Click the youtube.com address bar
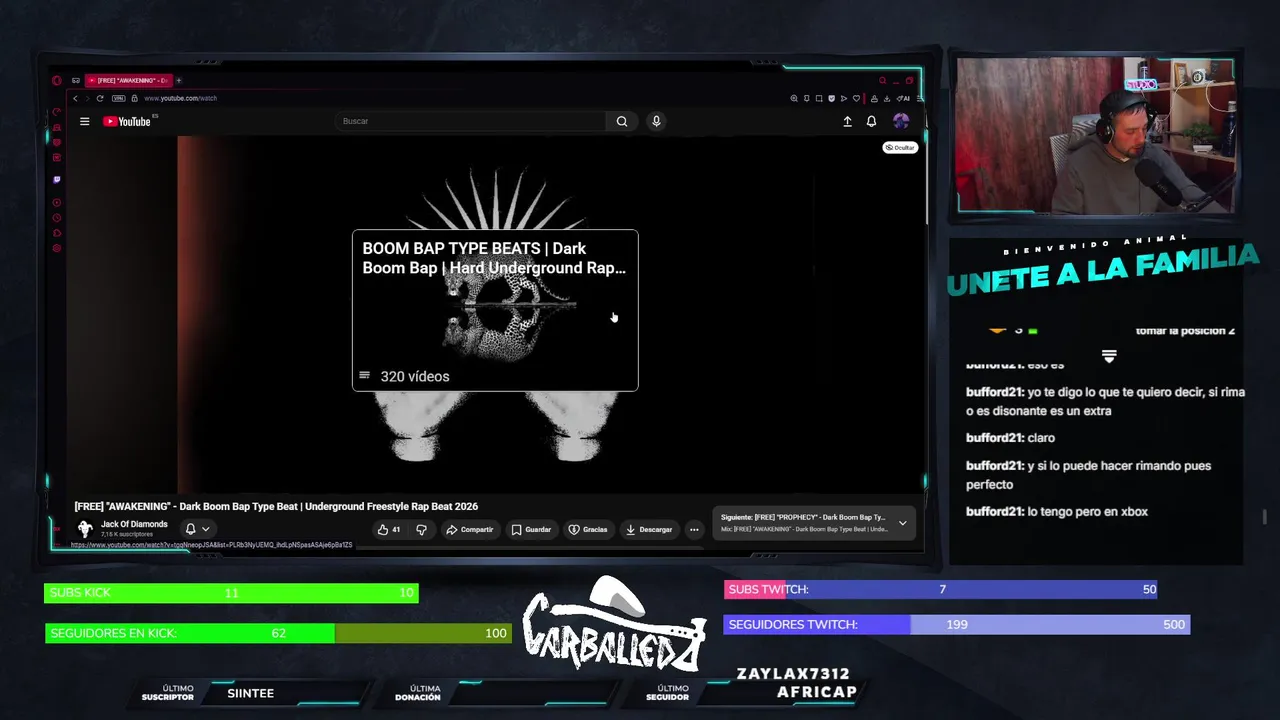This screenshot has width=1280, height=720. 180,98
